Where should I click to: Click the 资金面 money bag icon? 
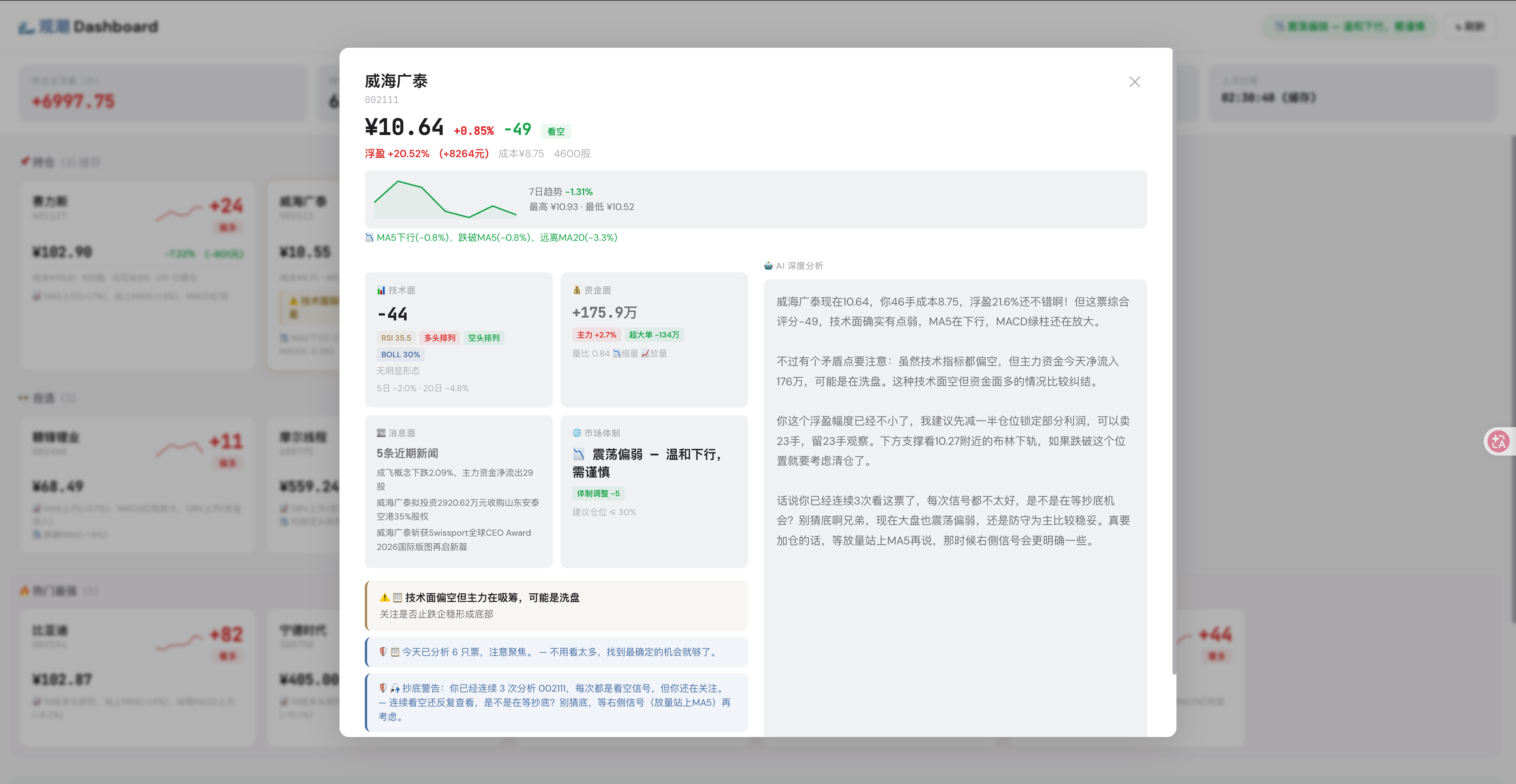click(x=577, y=290)
